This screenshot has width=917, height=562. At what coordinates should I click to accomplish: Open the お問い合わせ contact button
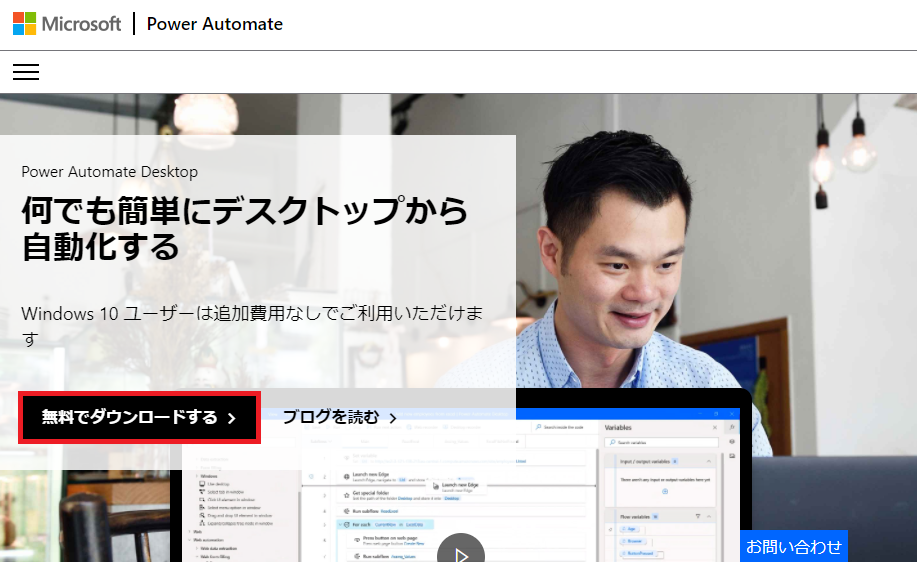click(x=794, y=546)
